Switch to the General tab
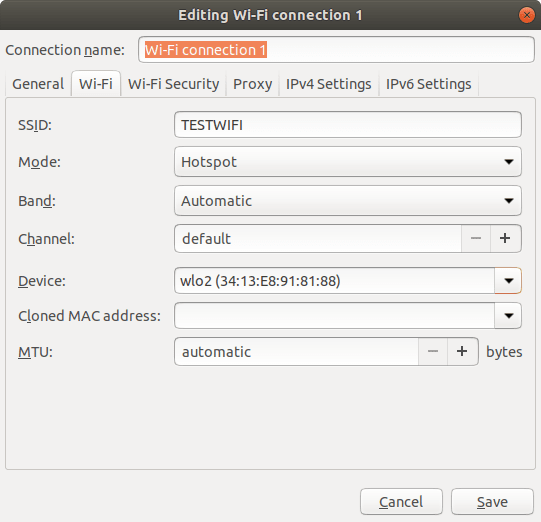This screenshot has height=522, width=541. (38, 84)
